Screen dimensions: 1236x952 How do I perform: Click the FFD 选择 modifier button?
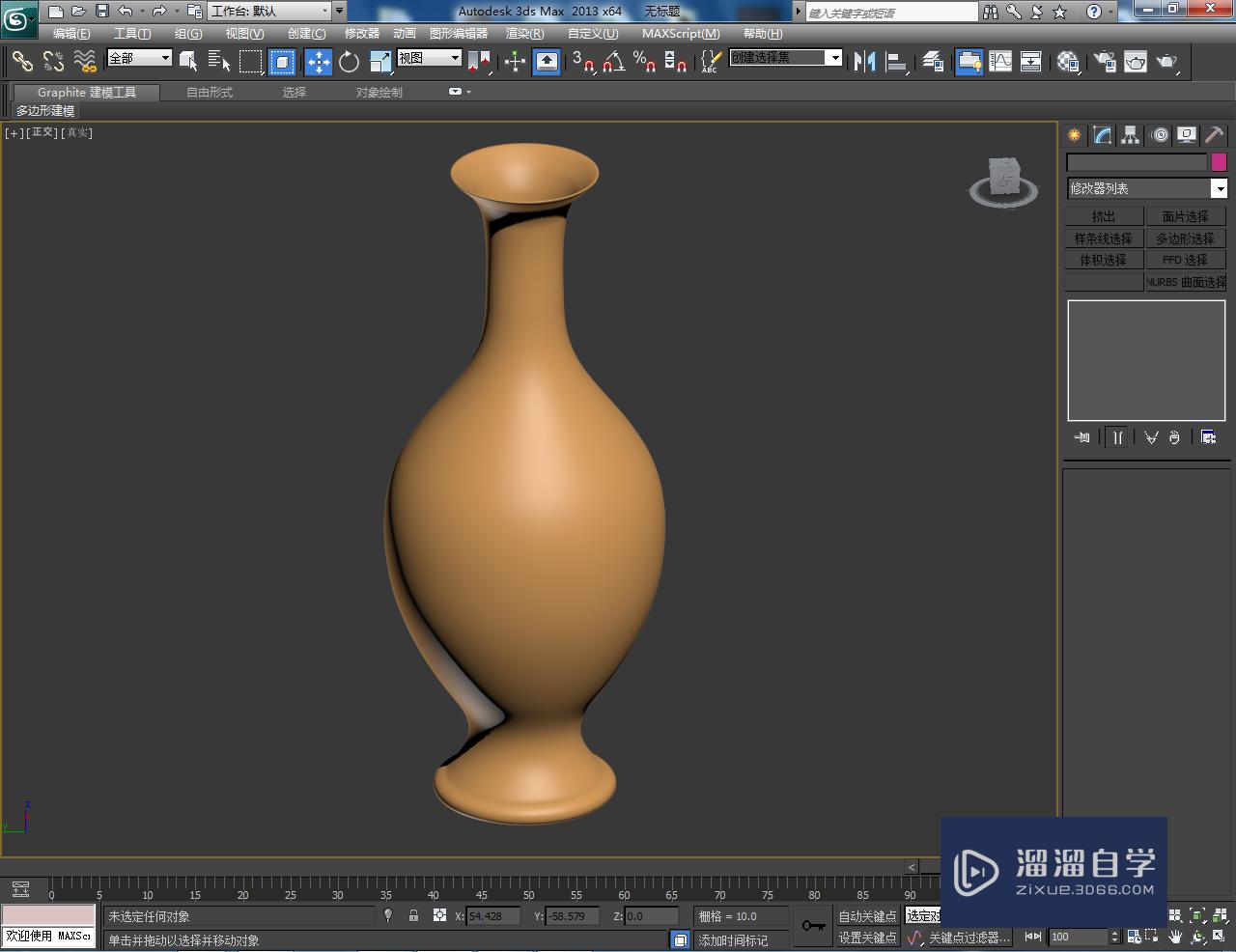[x=1185, y=260]
